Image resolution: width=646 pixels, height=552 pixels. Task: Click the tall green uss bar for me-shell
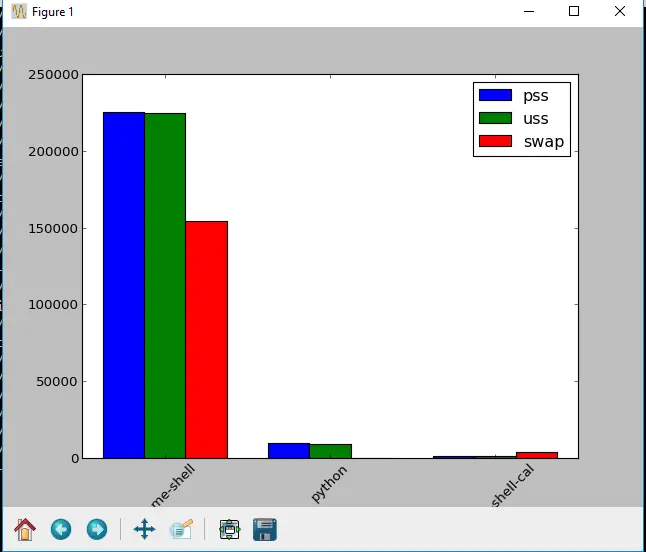[165, 285]
